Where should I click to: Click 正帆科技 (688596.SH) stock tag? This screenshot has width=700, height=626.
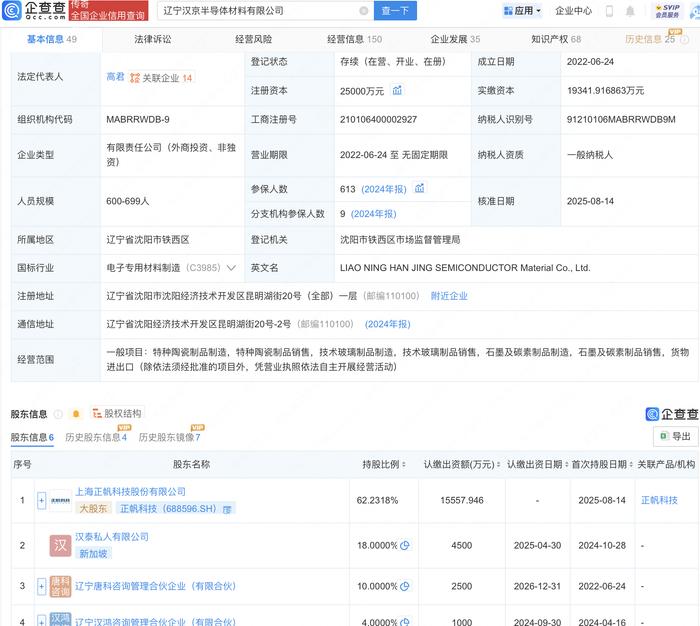(175, 509)
